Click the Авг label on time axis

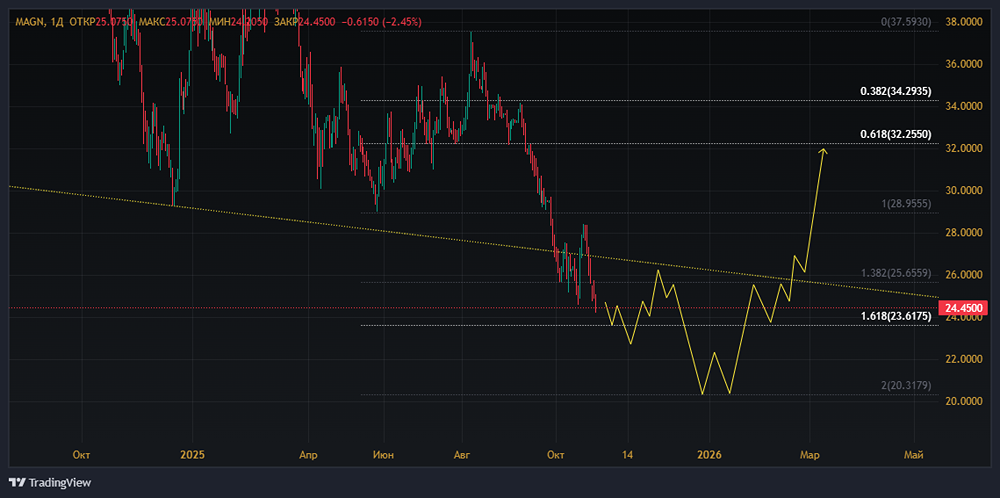464,455
